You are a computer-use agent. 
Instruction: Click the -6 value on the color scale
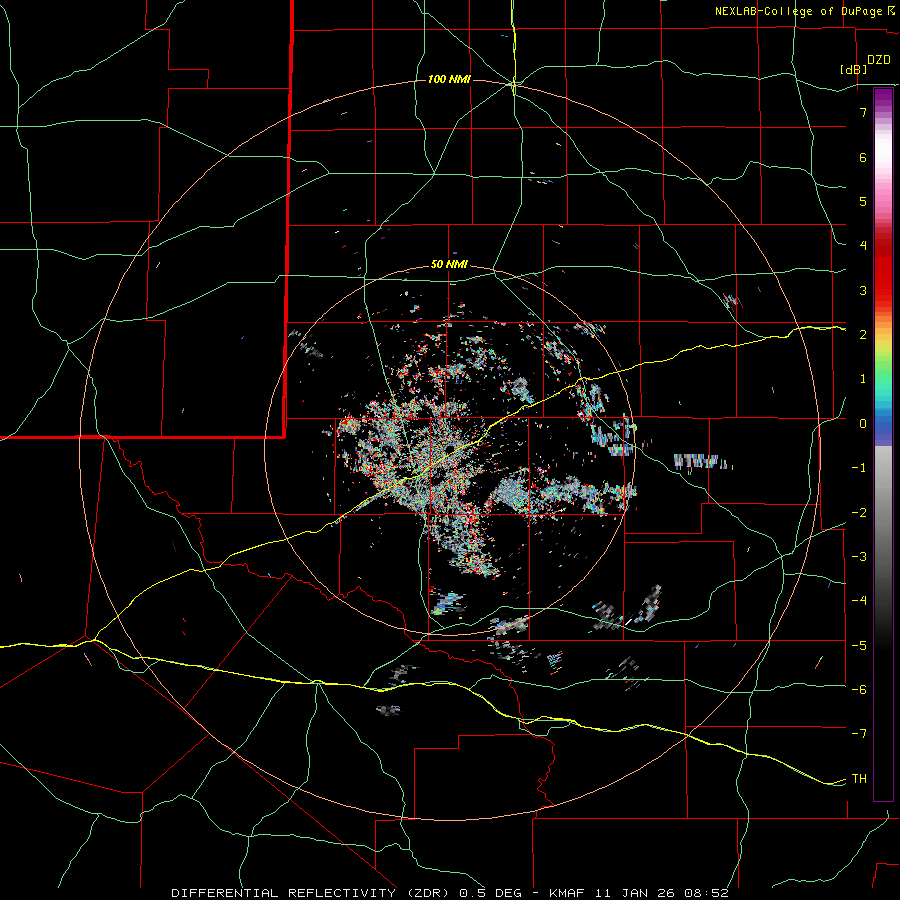click(x=859, y=690)
